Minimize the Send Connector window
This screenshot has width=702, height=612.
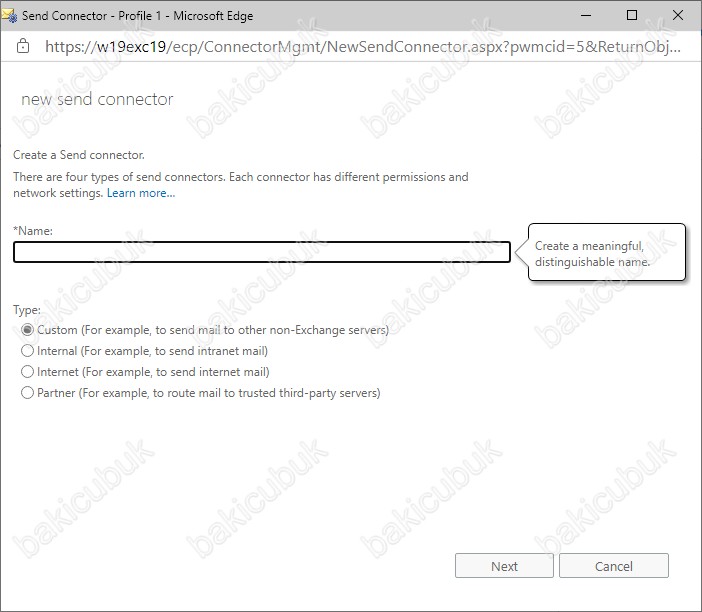(x=586, y=15)
